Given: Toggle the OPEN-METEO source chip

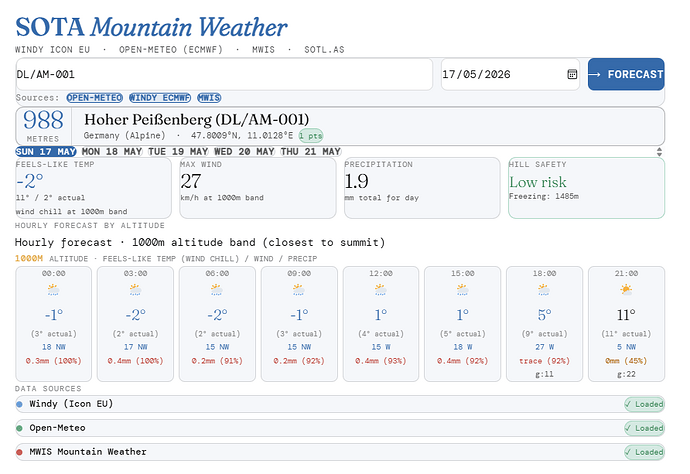Looking at the screenshot, I should click(x=95, y=98).
